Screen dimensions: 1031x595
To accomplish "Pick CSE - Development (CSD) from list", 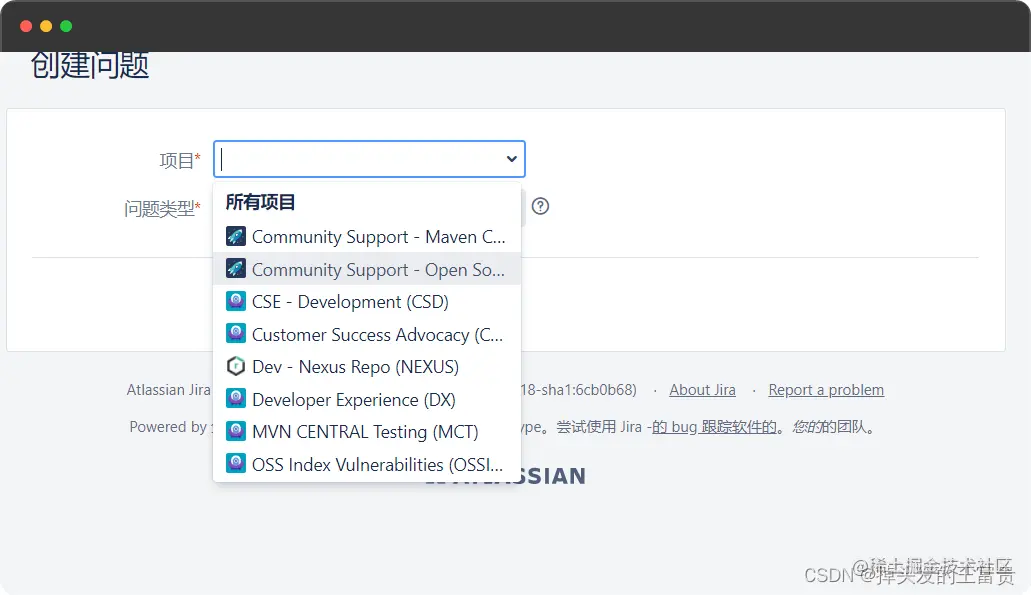I will coord(367,302).
